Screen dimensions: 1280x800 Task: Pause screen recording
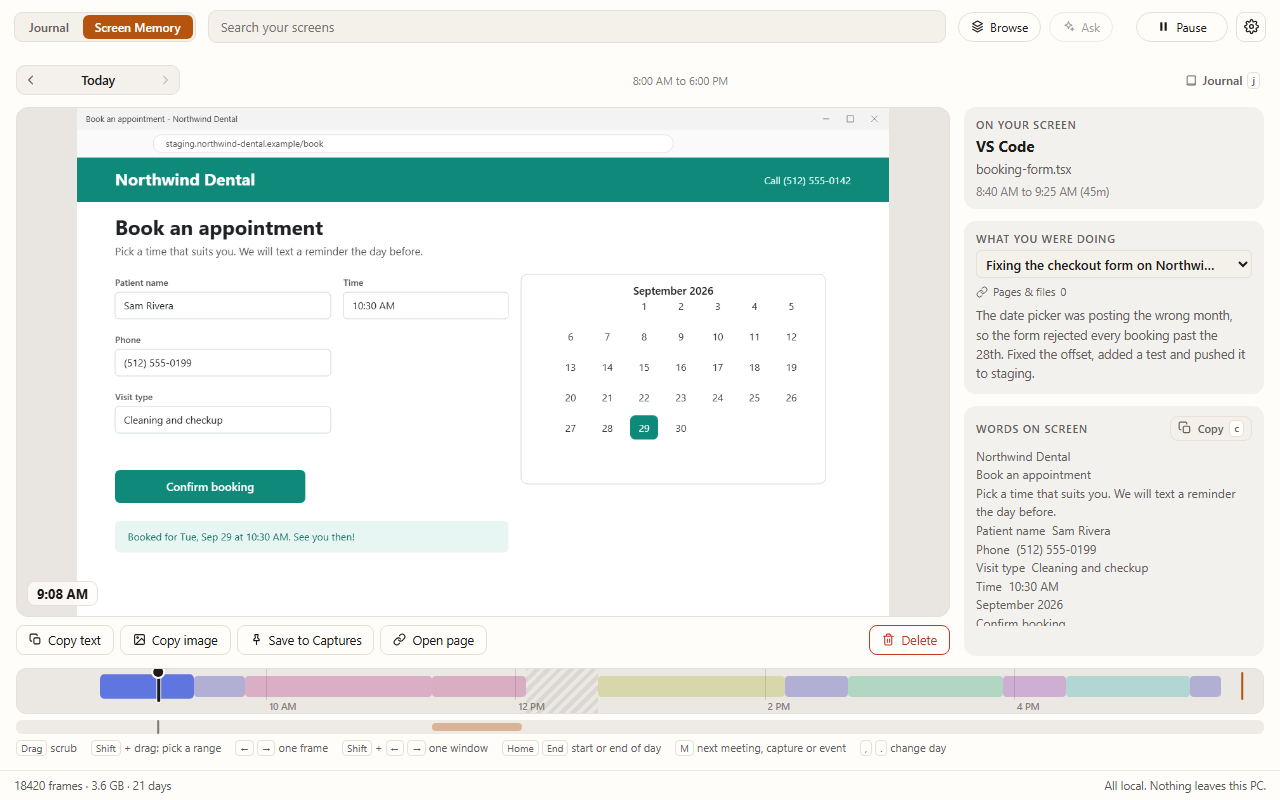point(1181,27)
